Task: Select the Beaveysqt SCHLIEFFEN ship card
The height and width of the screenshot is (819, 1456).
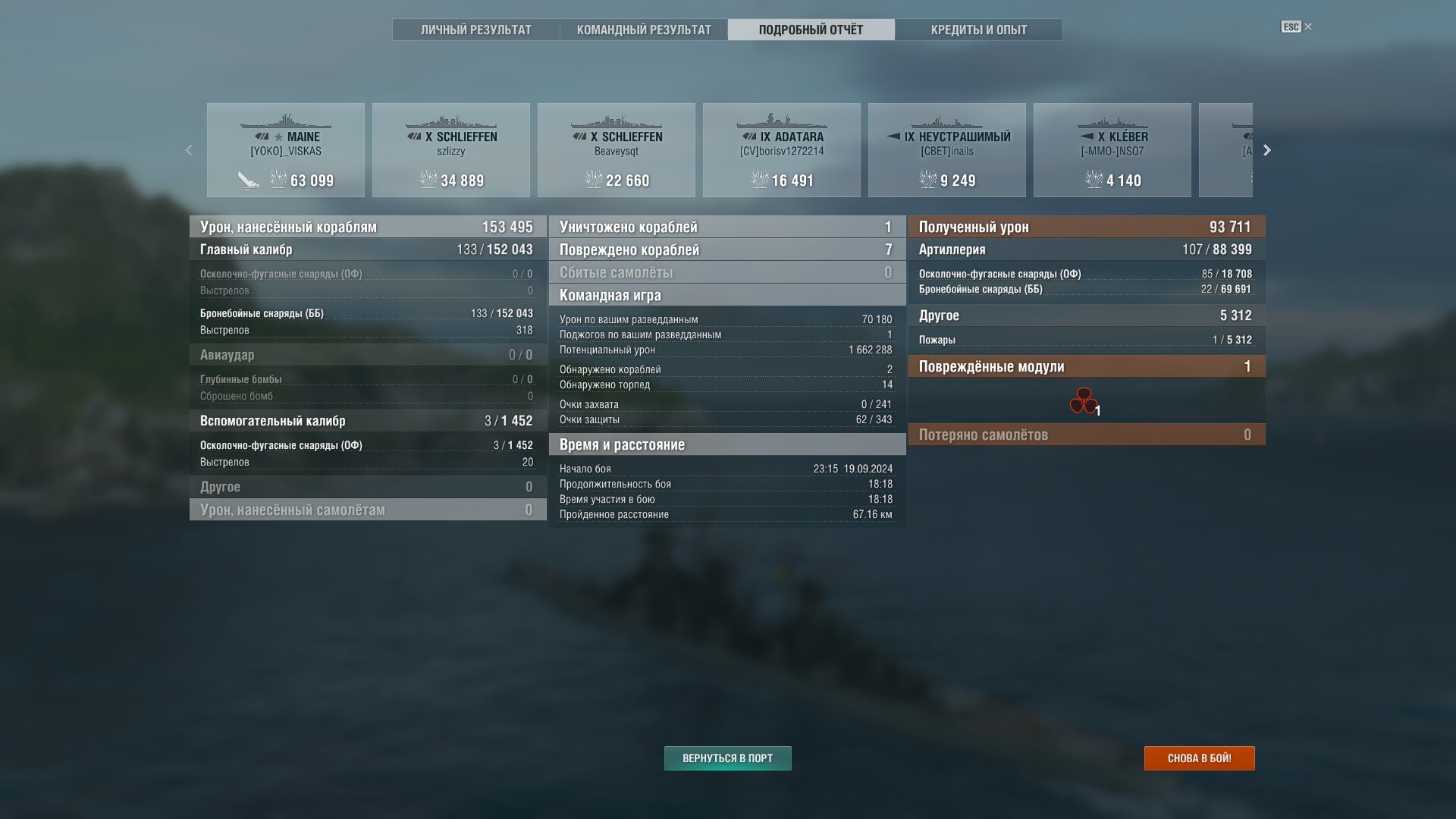Action: [x=617, y=150]
